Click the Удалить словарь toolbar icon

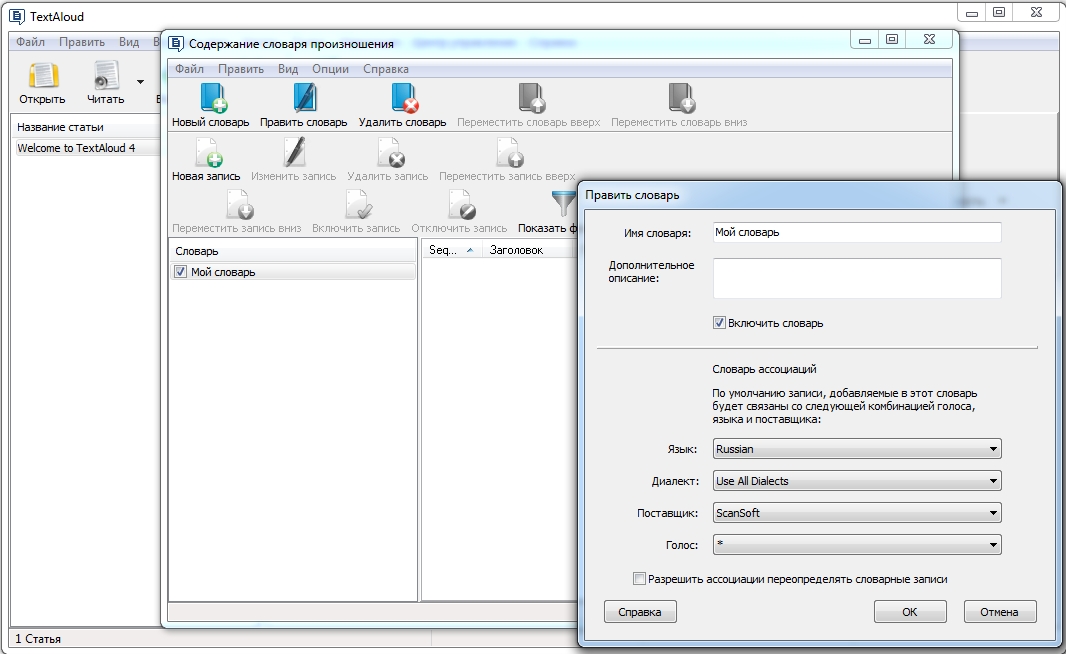[405, 97]
